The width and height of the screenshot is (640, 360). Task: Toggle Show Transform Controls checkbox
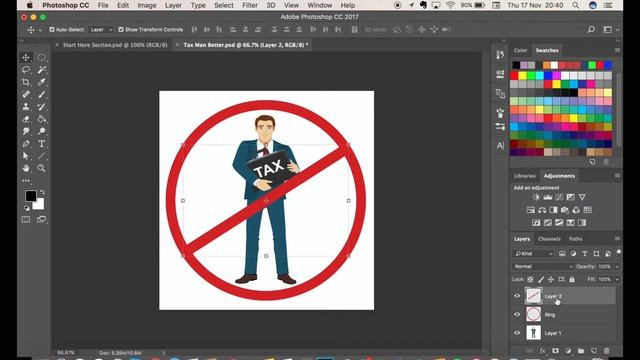click(121, 29)
